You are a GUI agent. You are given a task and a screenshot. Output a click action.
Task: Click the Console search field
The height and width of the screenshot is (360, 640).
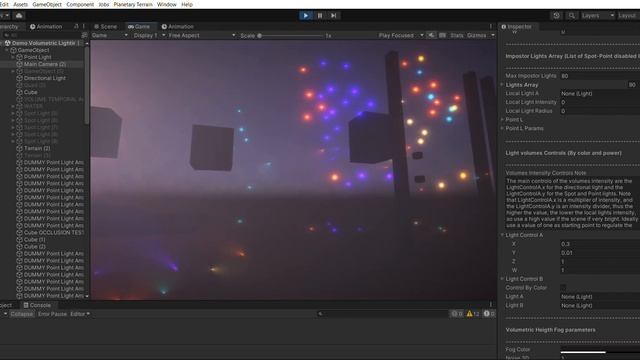[382, 314]
